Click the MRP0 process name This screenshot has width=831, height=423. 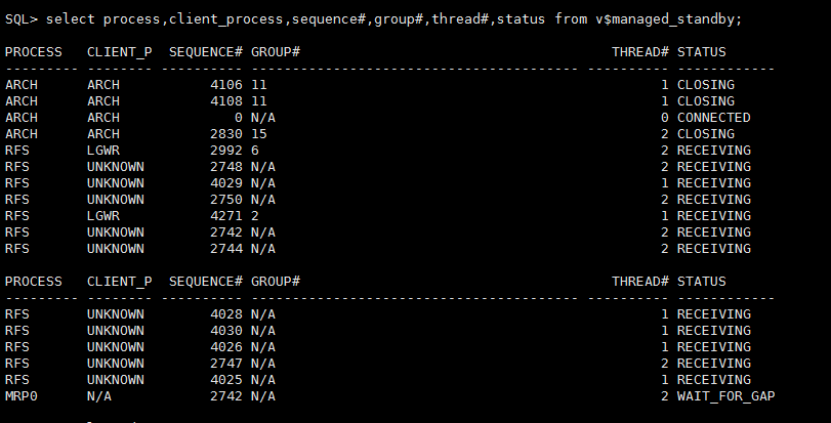[21, 396]
